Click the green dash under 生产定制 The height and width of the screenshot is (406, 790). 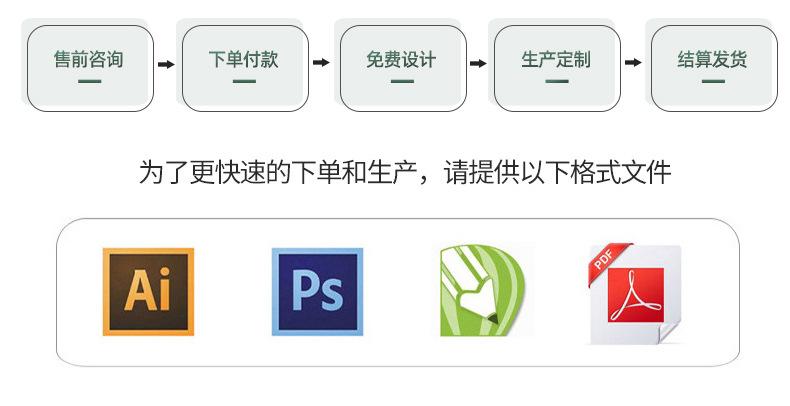557,81
